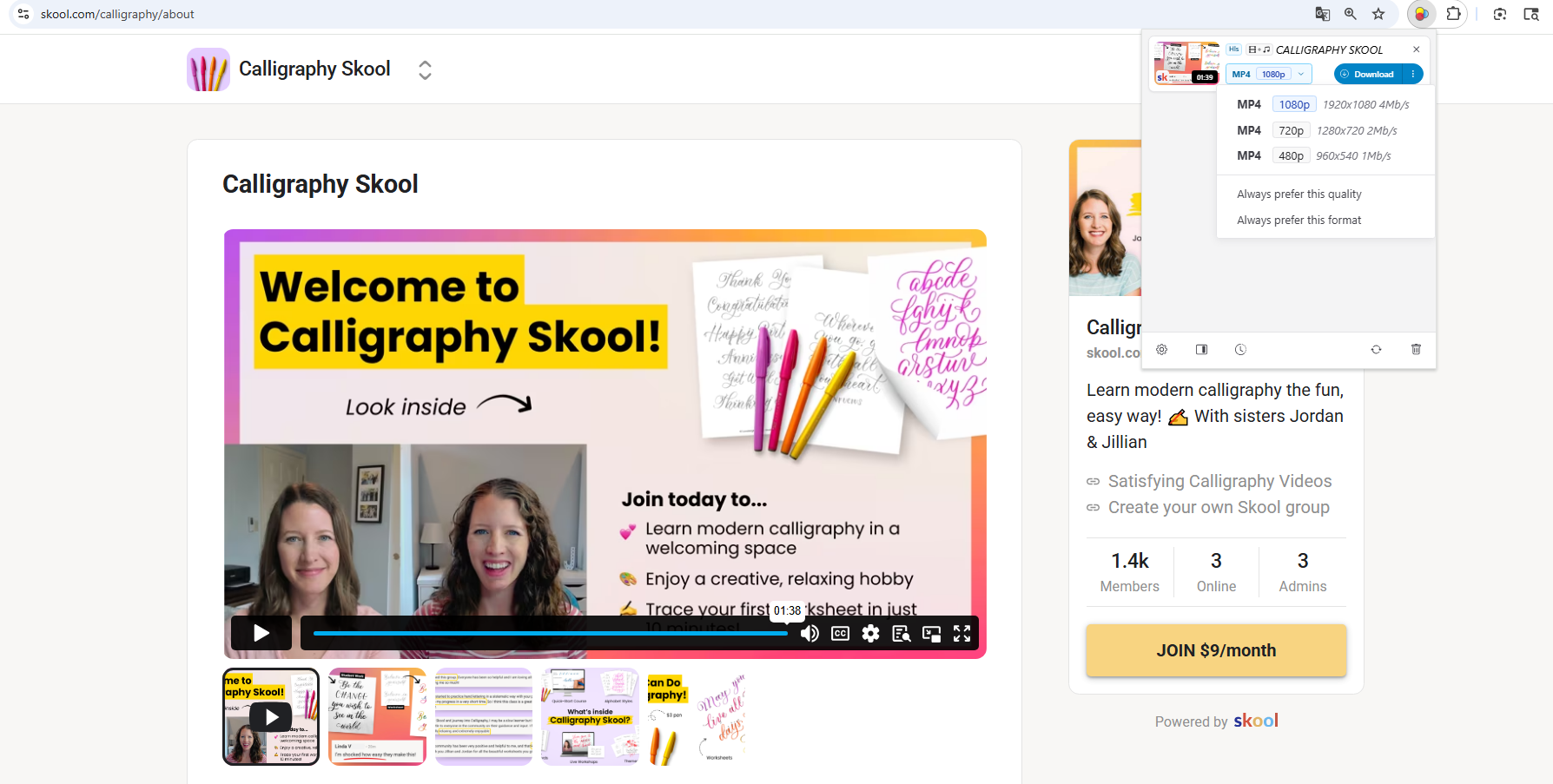Viewport: 1553px width, 784px height.
Task: Click the video downloader extension toolbar icon
Action: 1422,14
